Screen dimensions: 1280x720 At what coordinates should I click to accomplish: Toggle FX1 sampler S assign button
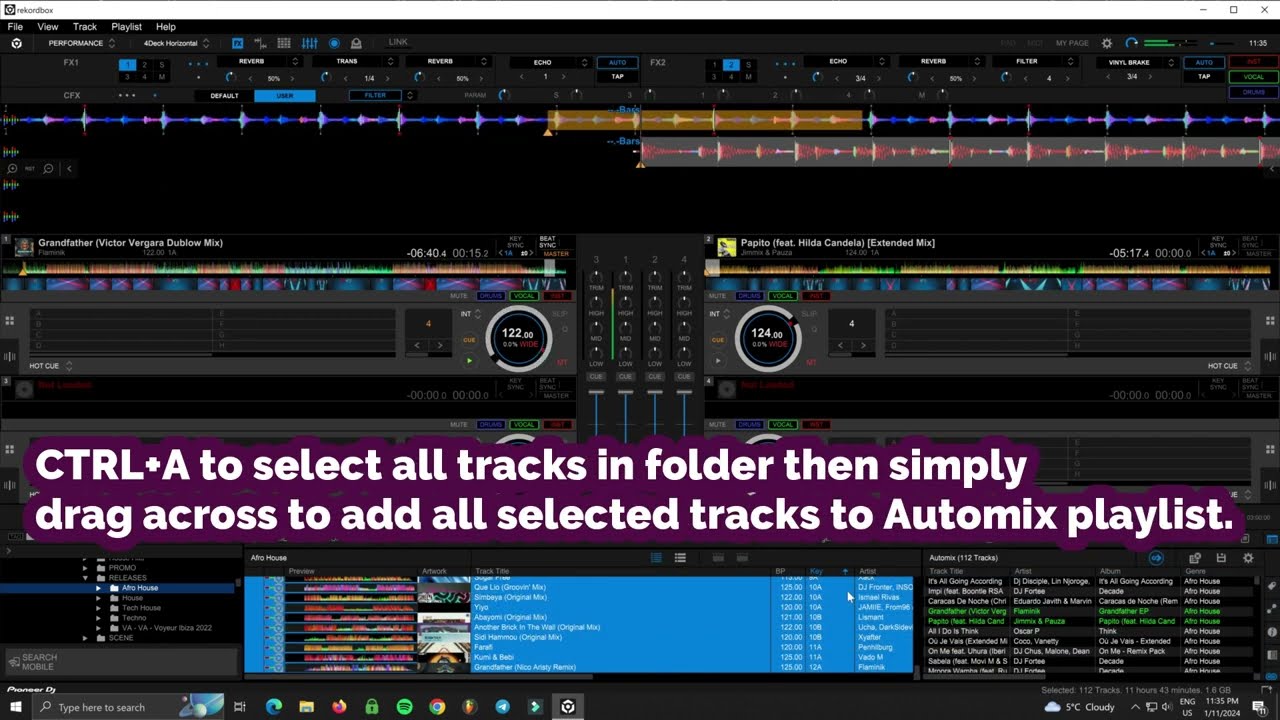click(x=162, y=65)
